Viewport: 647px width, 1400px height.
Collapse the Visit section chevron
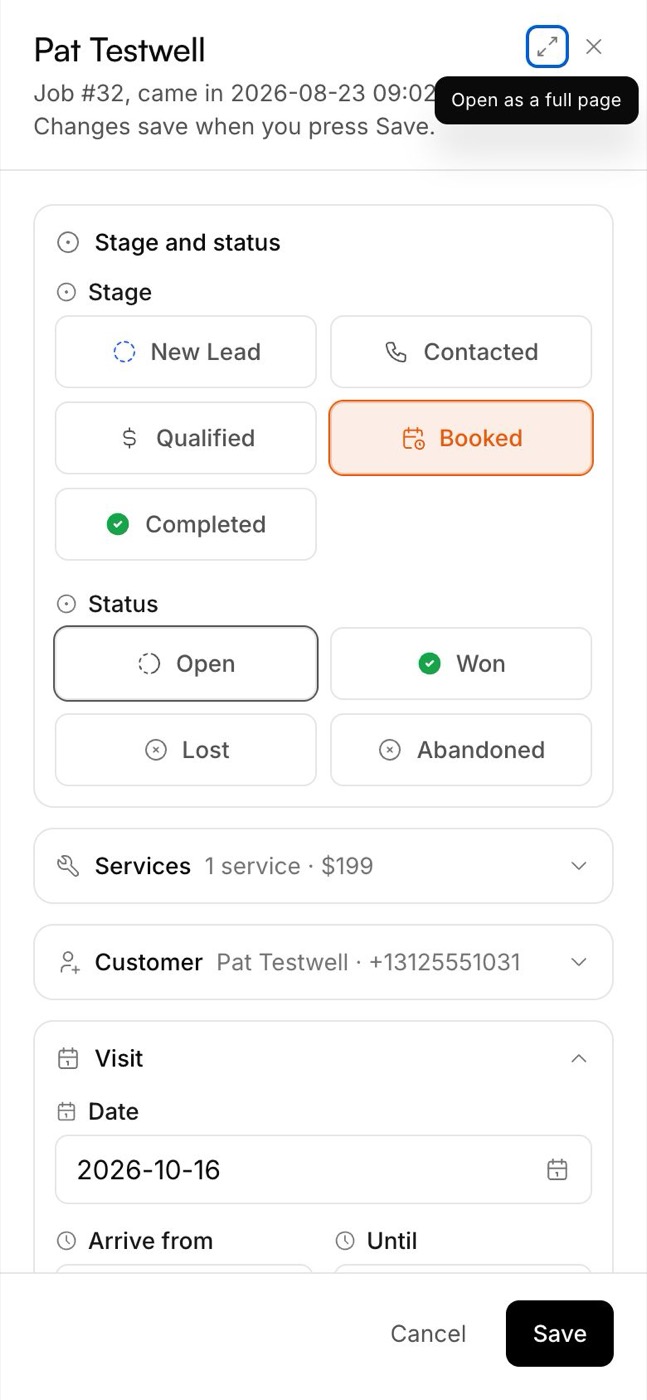pyautogui.click(x=579, y=1058)
